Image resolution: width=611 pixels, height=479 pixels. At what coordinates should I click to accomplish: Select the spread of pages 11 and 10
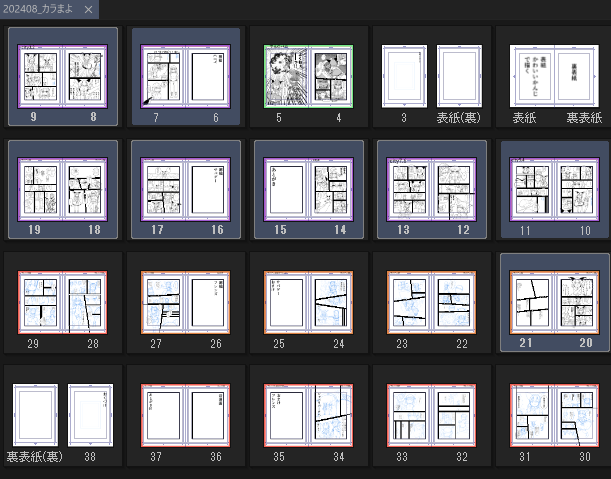[x=554, y=189]
